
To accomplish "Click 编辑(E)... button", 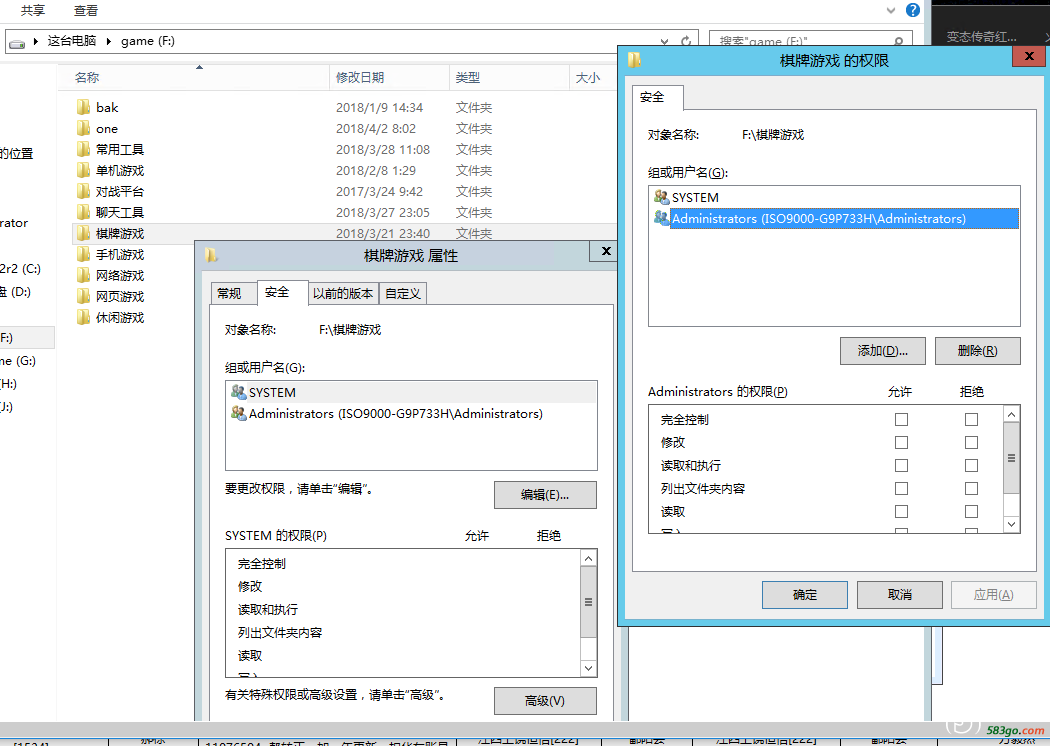I will click(545, 495).
